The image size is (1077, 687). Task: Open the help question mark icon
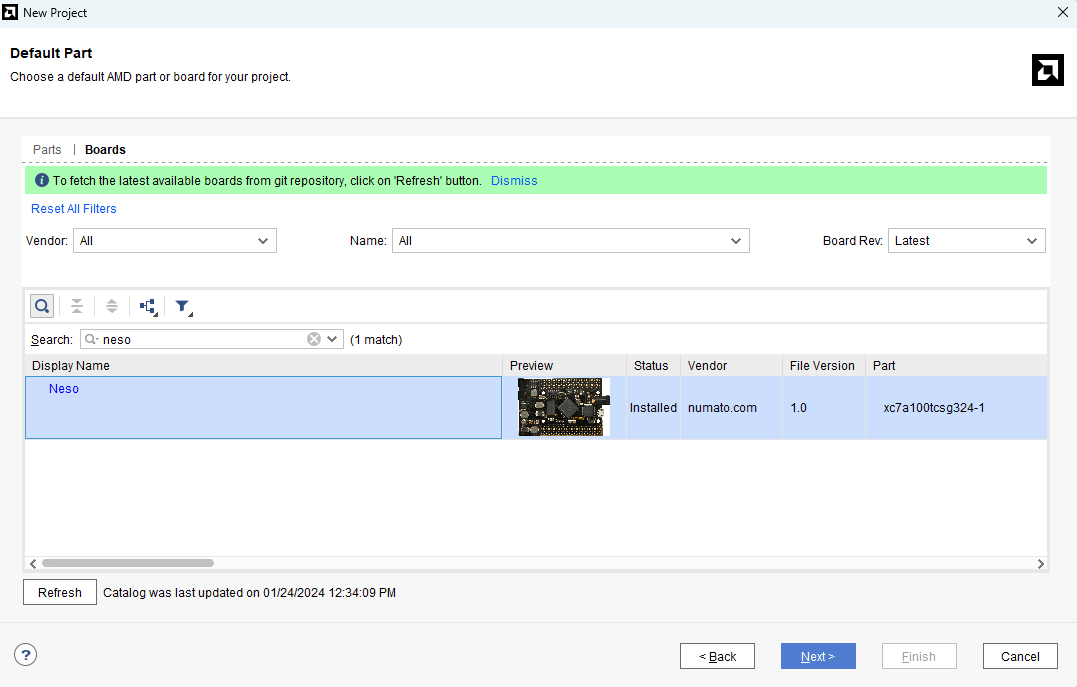coord(26,655)
